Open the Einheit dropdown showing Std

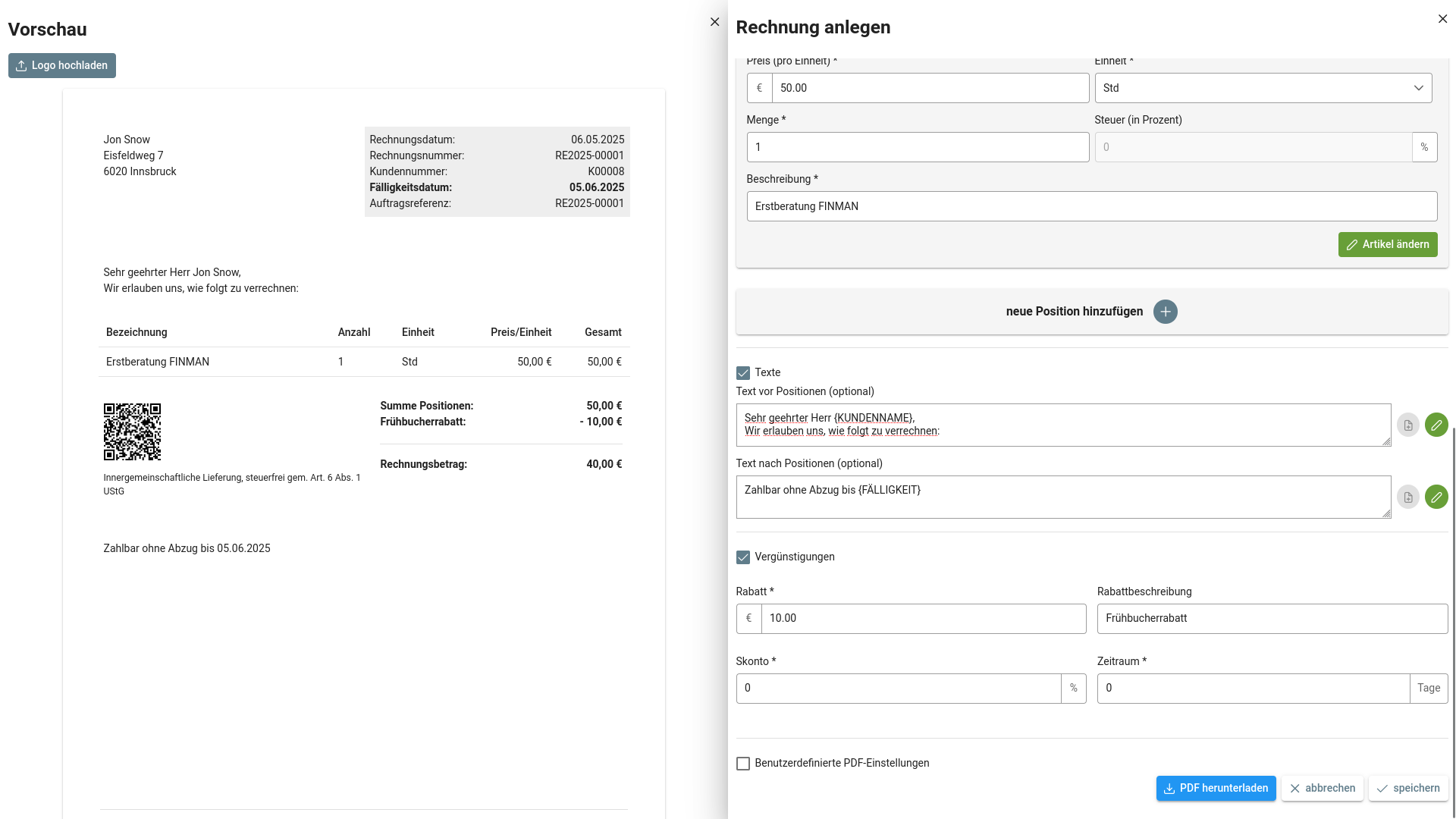coord(1263,88)
